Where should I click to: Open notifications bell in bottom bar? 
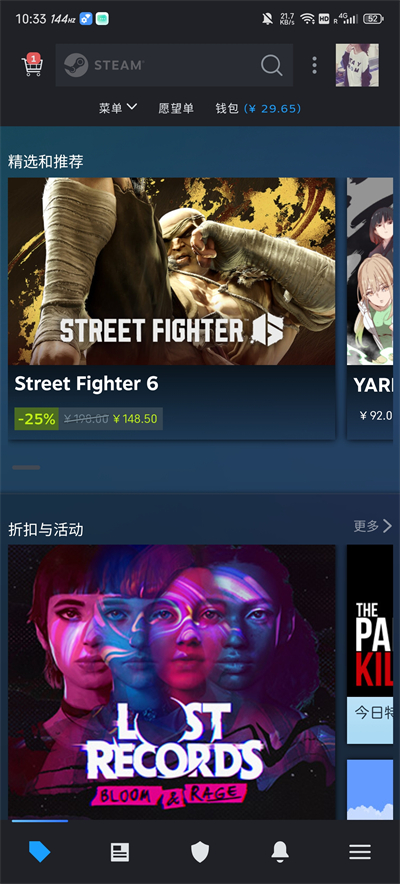pos(280,852)
